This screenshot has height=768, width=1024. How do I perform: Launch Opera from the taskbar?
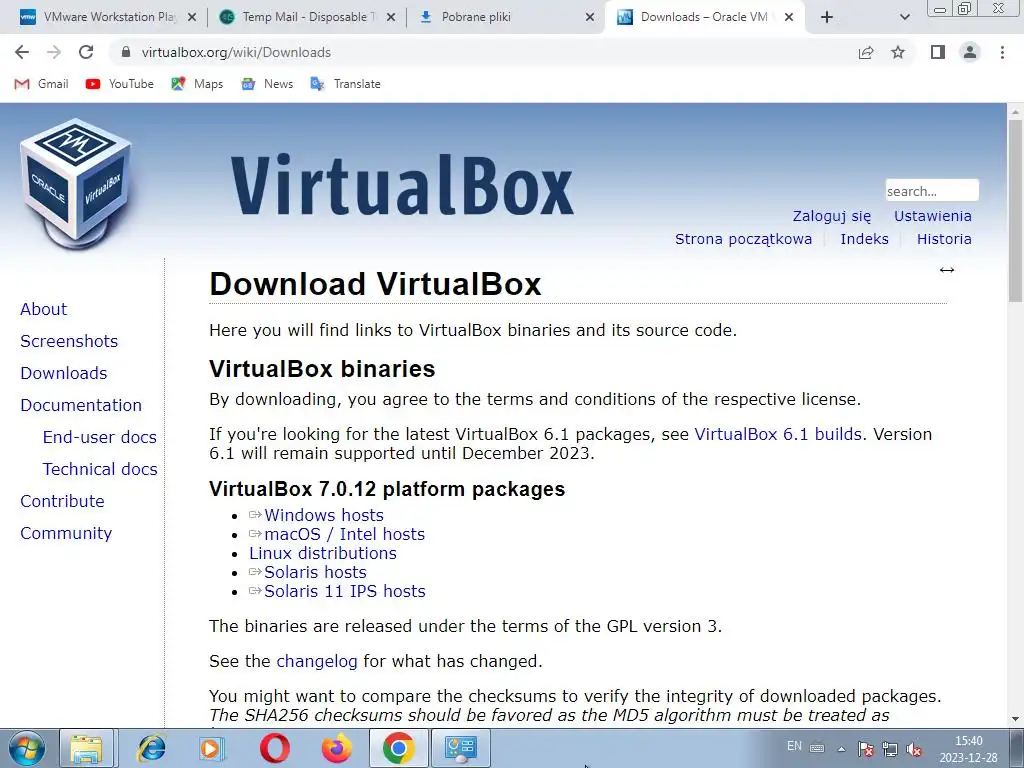(x=274, y=748)
